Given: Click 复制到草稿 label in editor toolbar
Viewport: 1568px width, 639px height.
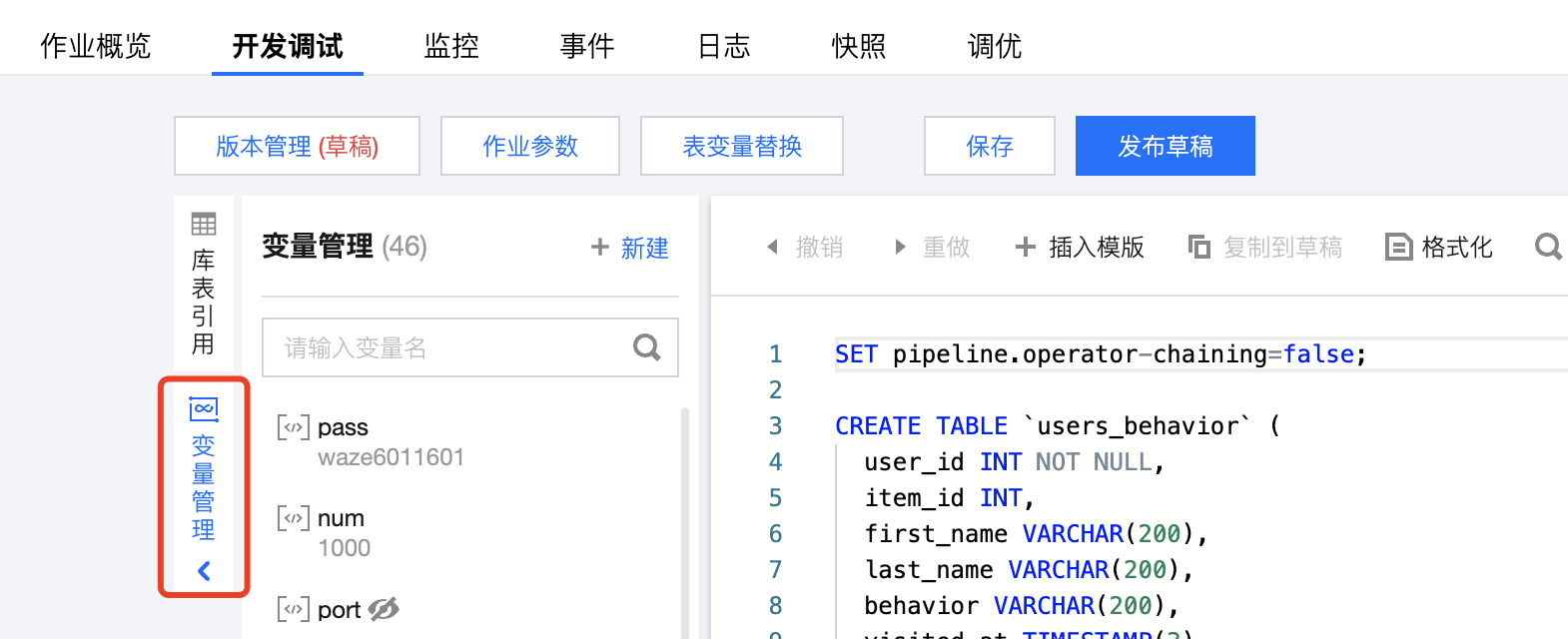Looking at the screenshot, I should [1283, 247].
